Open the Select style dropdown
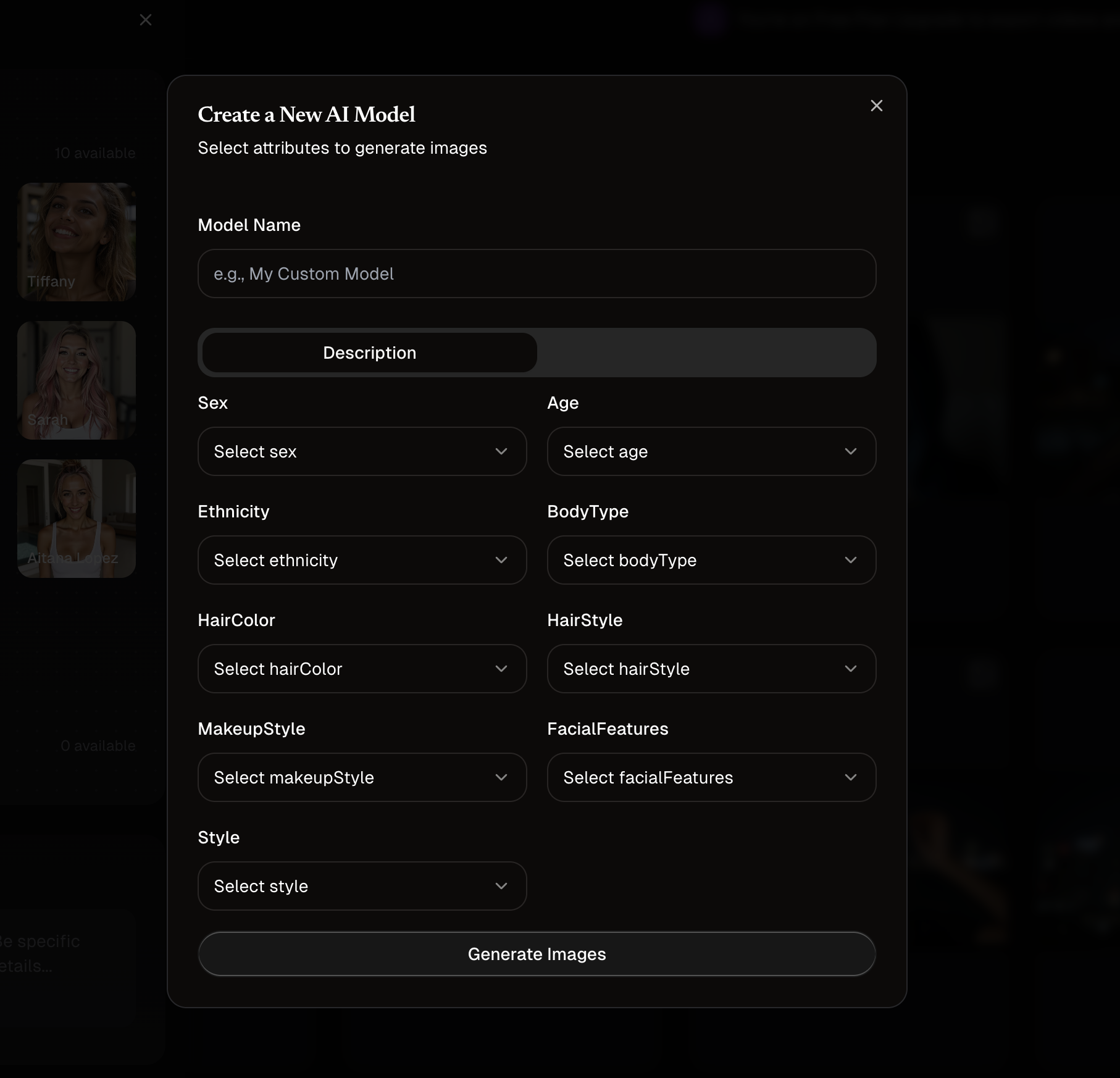This screenshot has height=1078, width=1120. click(x=362, y=886)
